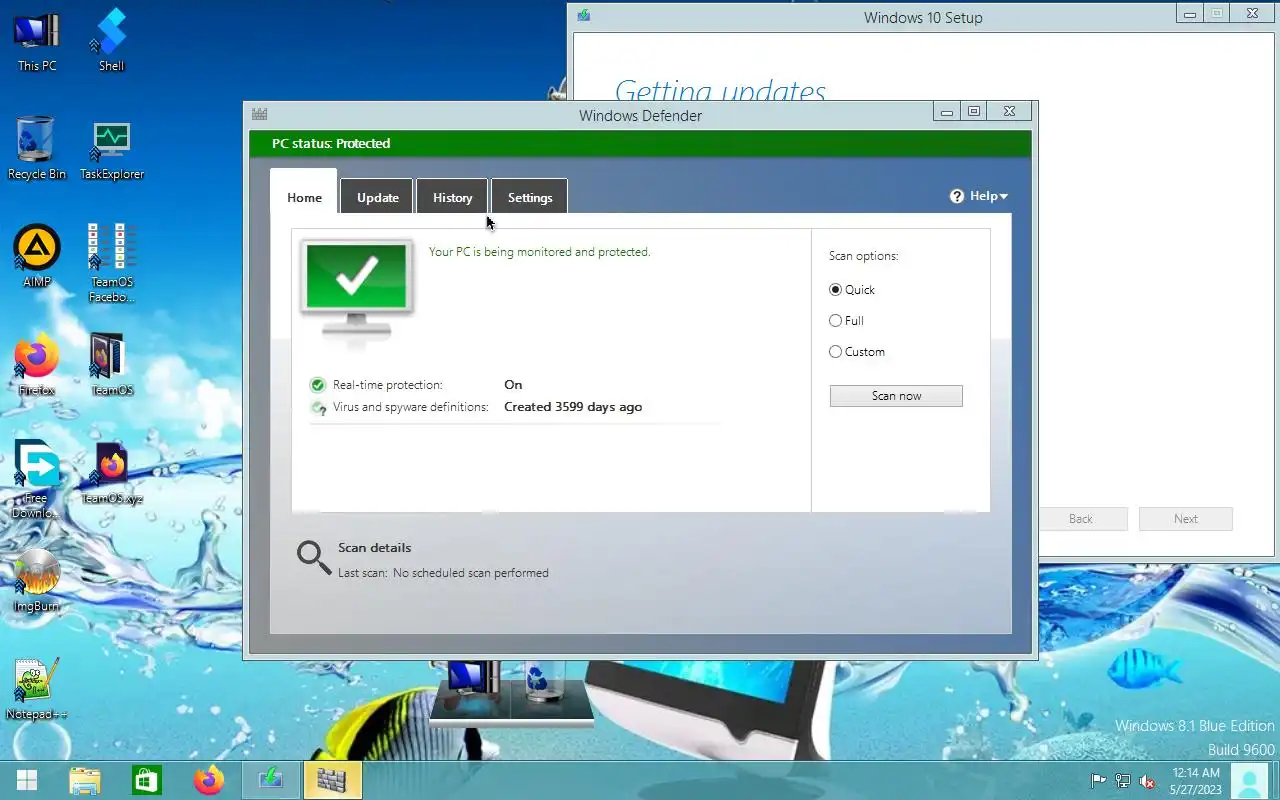
Task: Launch Firefox from the taskbar
Action: [209, 780]
